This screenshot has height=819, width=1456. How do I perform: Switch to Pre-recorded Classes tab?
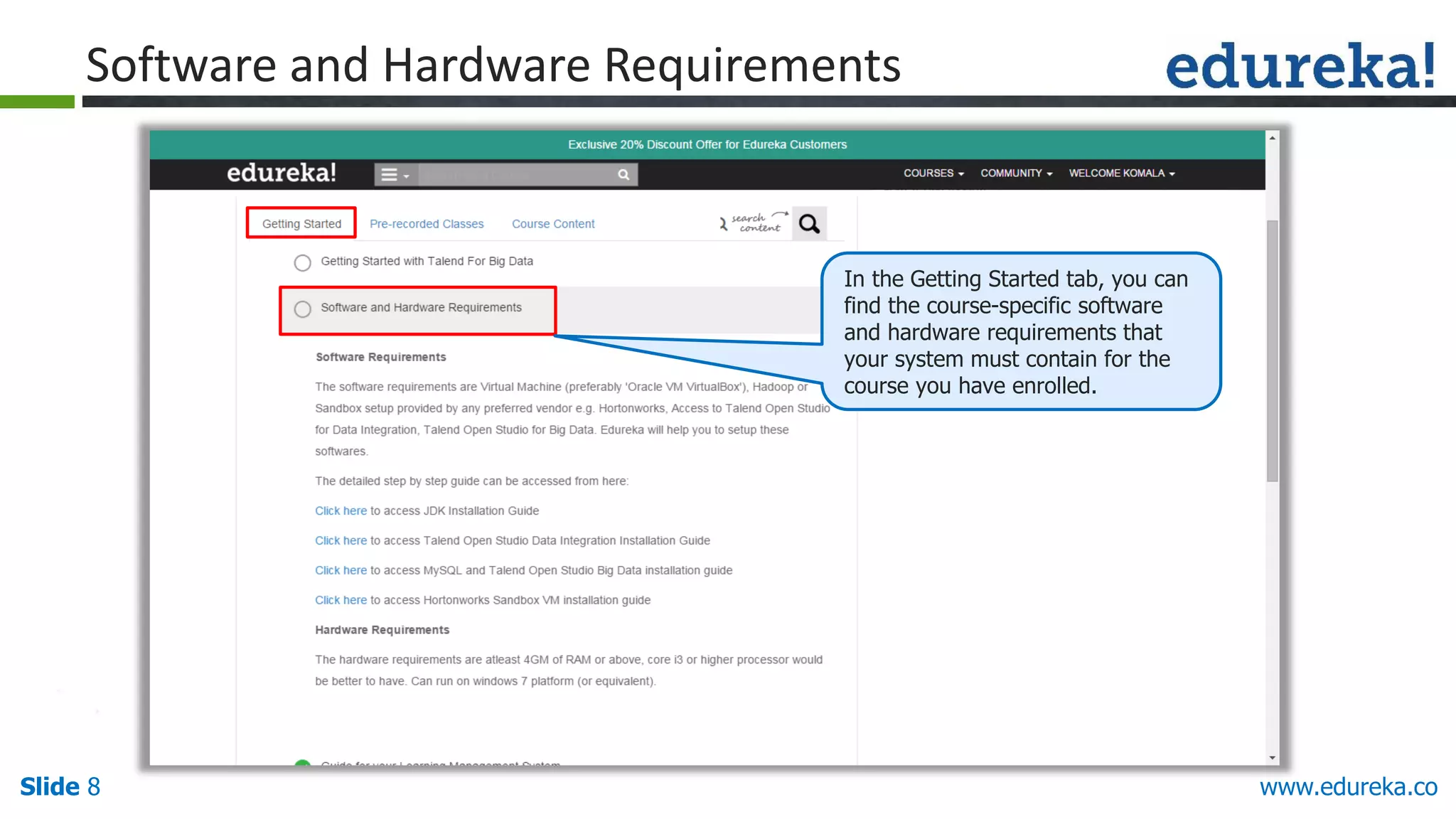click(x=427, y=223)
